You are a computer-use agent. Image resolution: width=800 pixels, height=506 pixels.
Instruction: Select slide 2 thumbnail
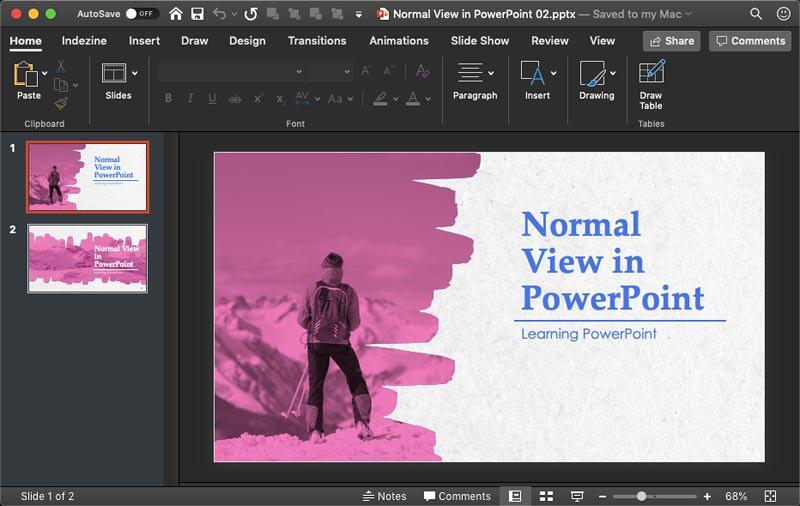click(x=87, y=259)
